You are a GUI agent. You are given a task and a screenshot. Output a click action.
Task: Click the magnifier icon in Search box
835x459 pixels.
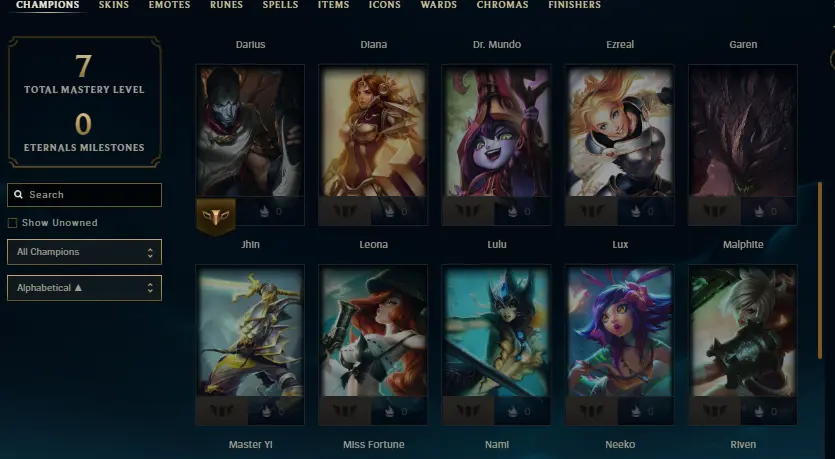[18, 195]
